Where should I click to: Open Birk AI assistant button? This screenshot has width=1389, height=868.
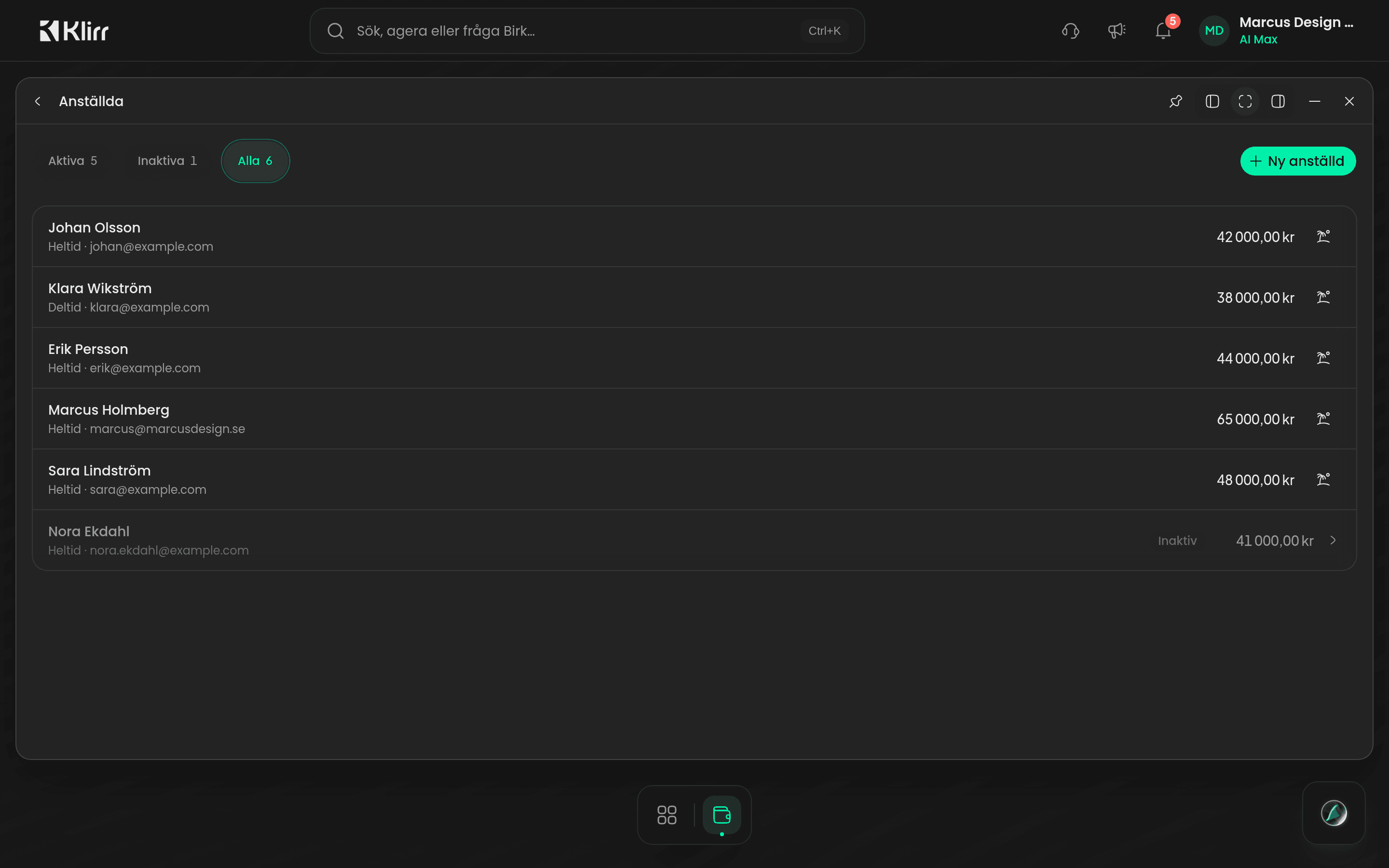coord(1334,813)
